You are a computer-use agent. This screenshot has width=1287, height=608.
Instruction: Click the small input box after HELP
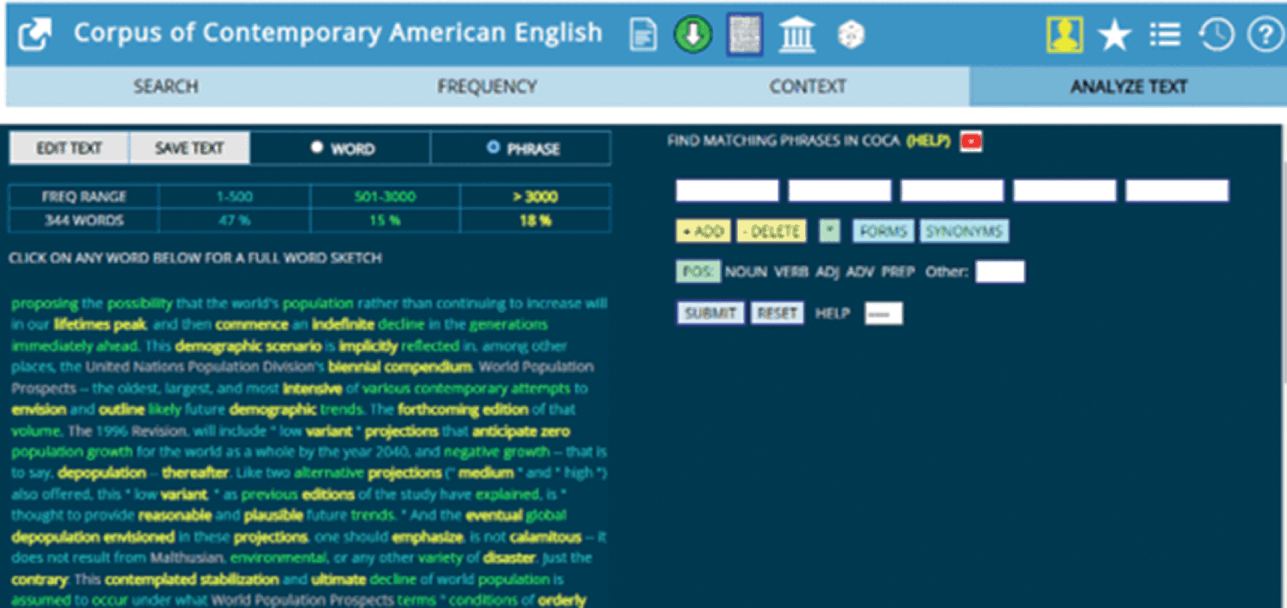[883, 313]
